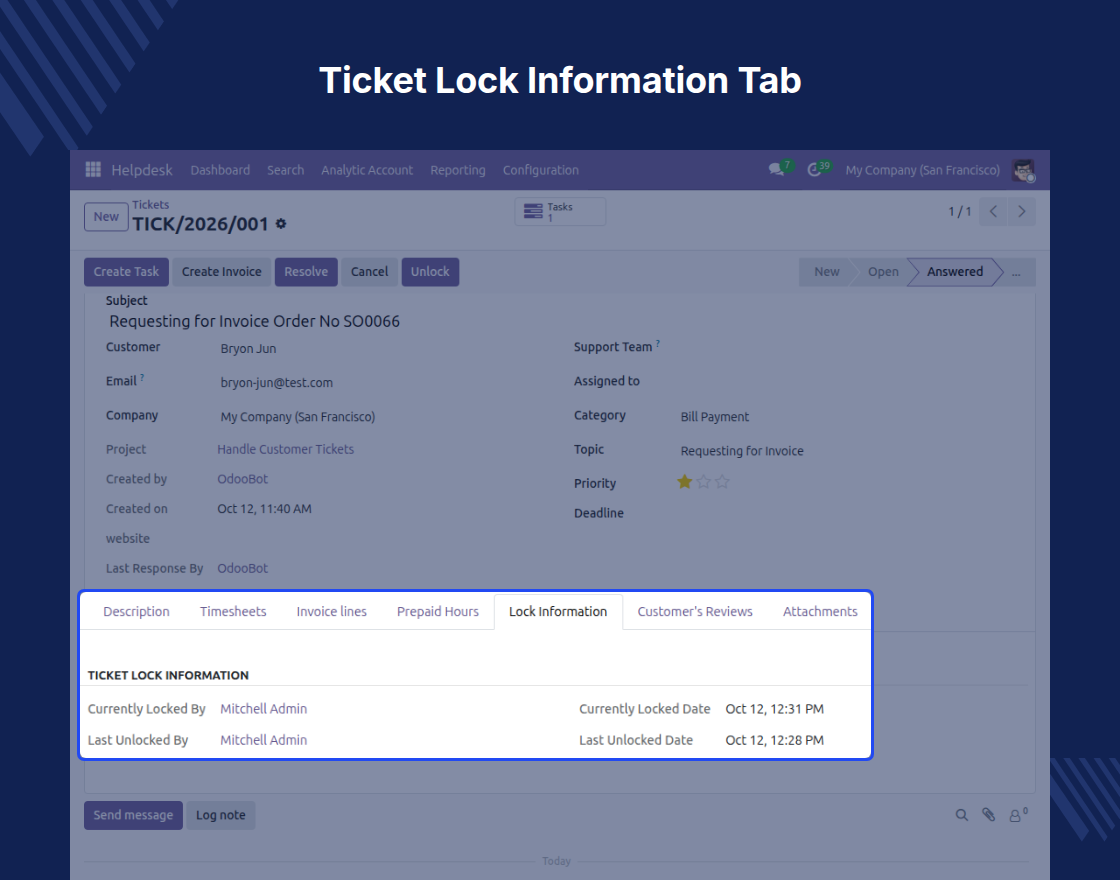Open the apps grid menu icon
Image resolution: width=1120 pixels, height=880 pixels.
(93, 169)
